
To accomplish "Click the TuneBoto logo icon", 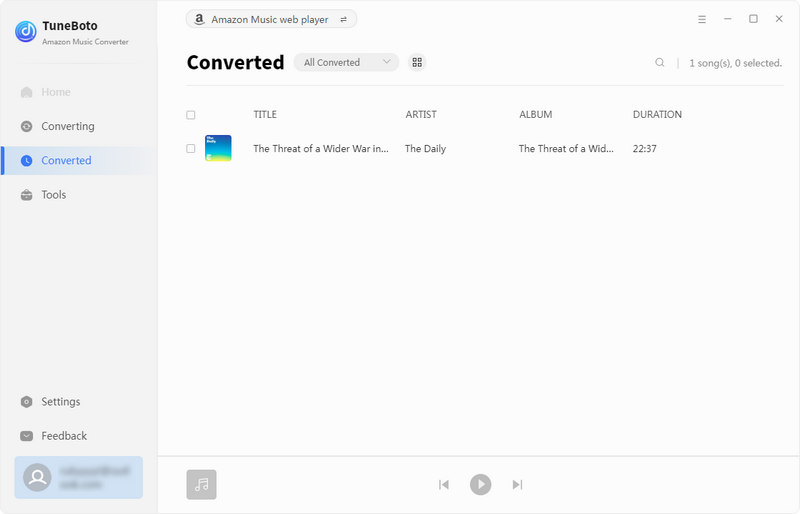I will pyautogui.click(x=26, y=31).
